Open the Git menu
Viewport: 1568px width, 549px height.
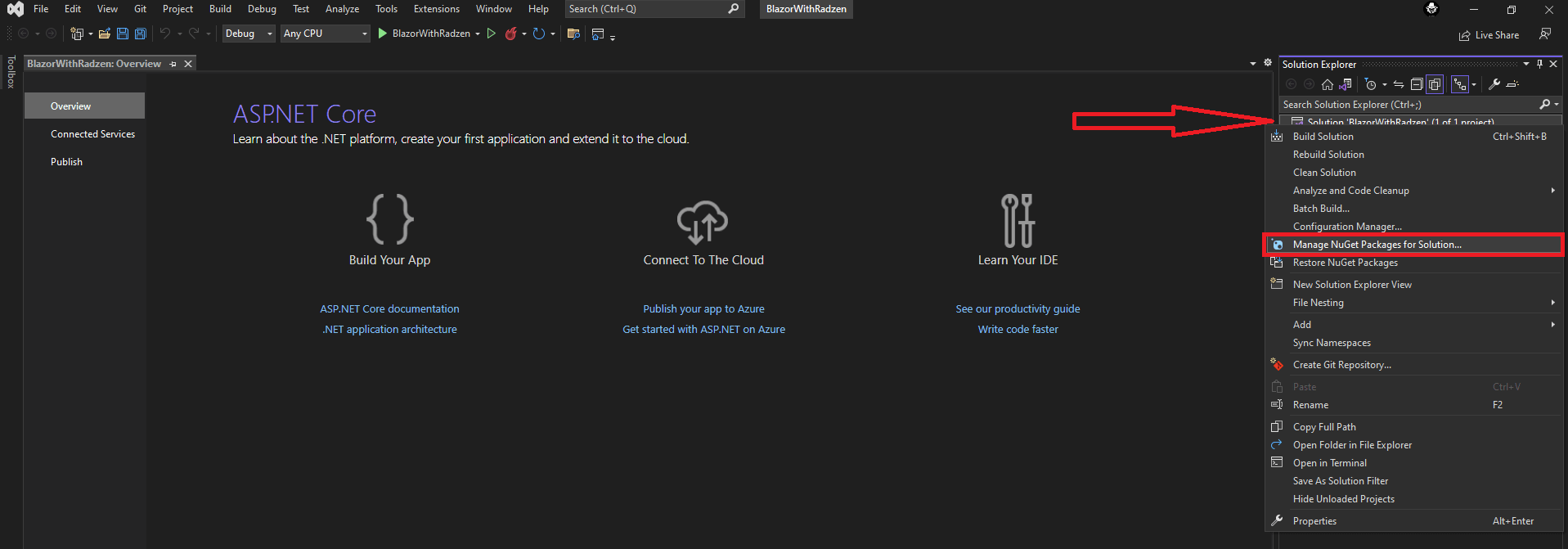click(x=141, y=9)
